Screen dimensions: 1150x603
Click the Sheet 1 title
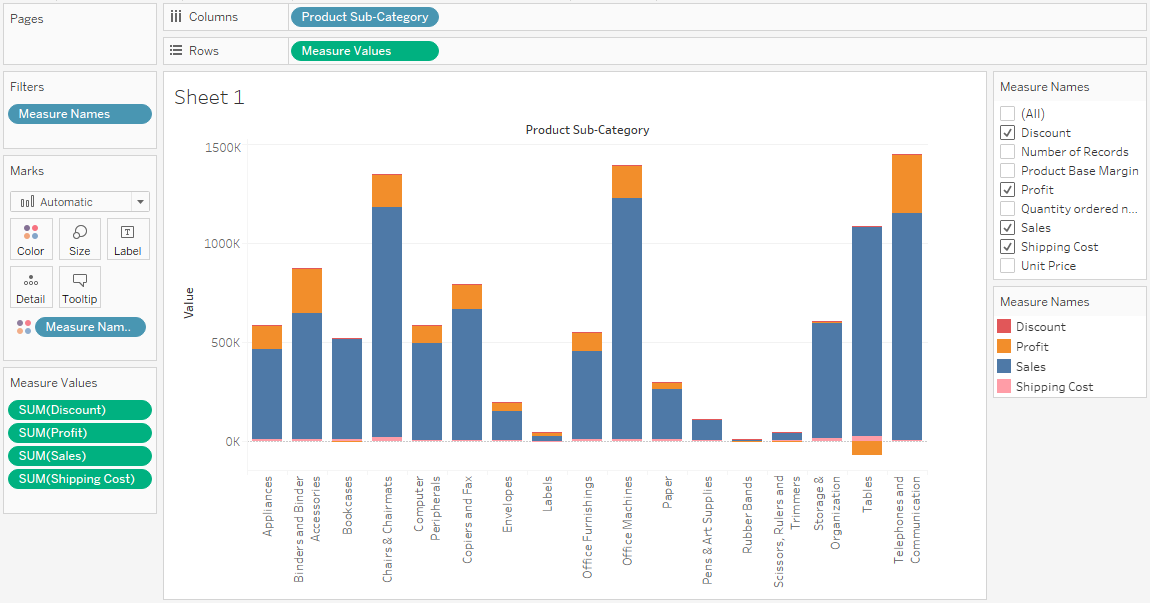coord(209,97)
